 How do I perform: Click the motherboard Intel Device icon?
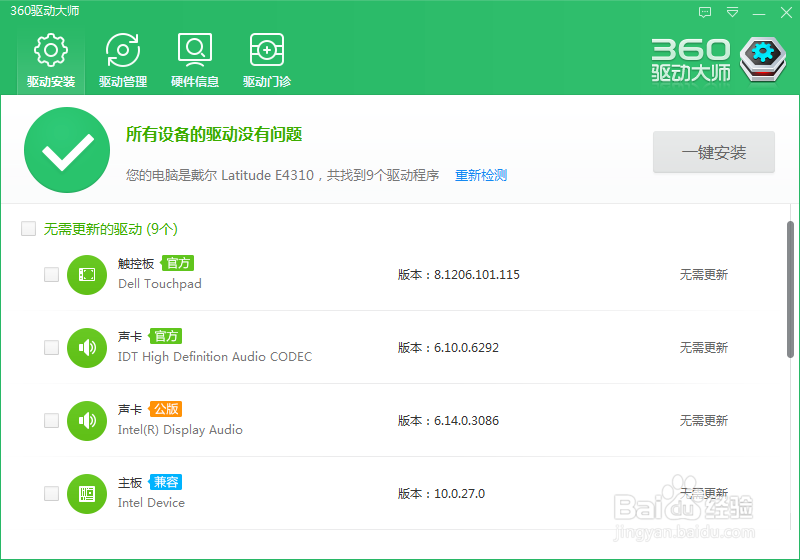point(87,494)
